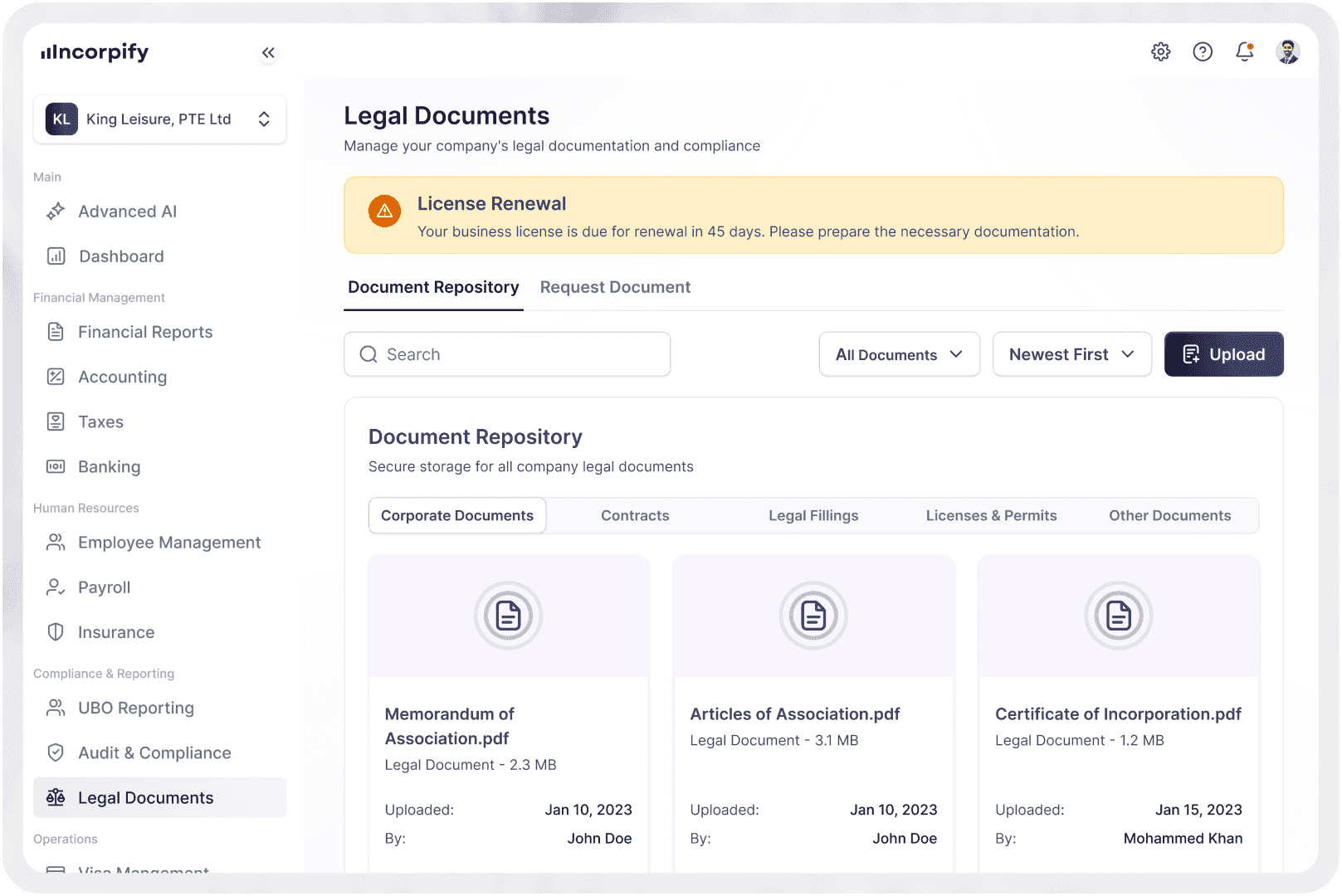Click inside the document search field
The width and height of the screenshot is (1342, 896).
(x=506, y=354)
